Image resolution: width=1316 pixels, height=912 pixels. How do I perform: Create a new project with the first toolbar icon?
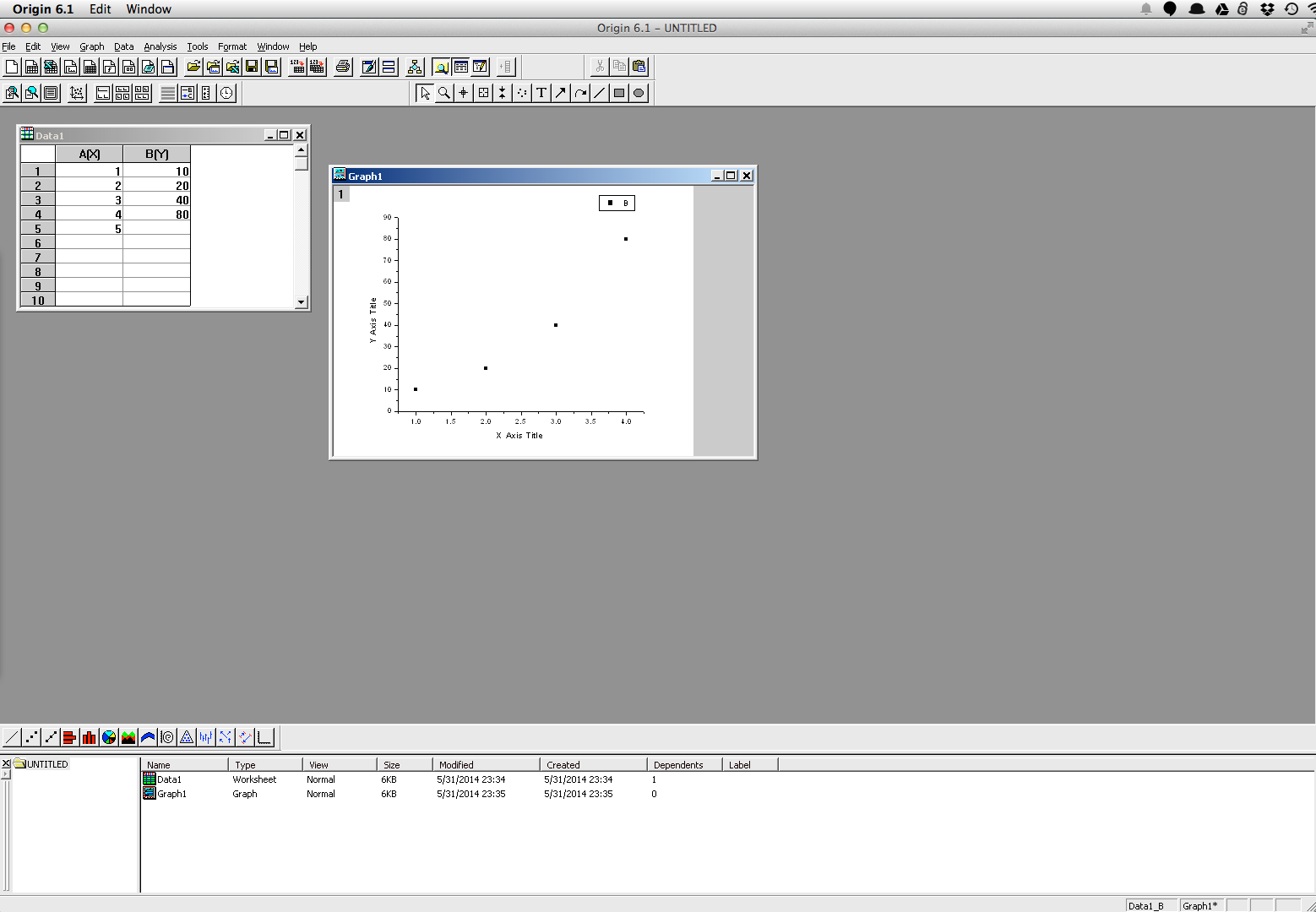click(12, 67)
